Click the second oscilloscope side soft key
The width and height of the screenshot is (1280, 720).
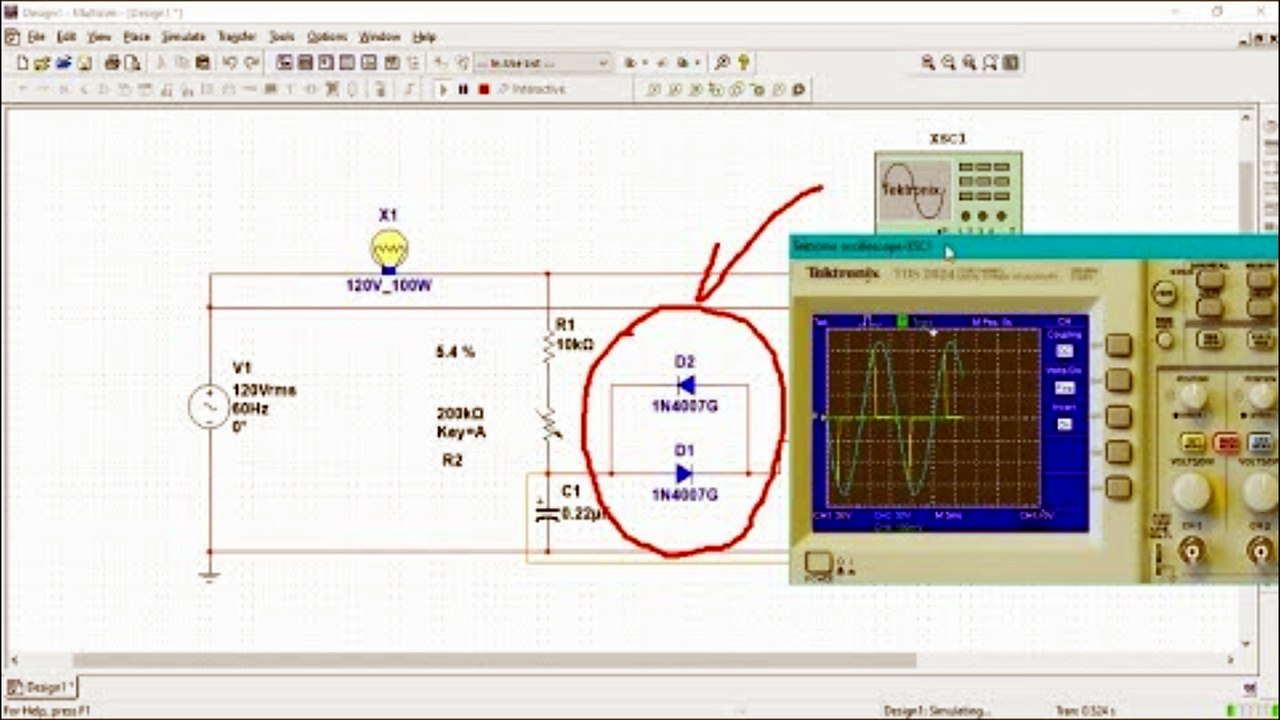click(1118, 381)
